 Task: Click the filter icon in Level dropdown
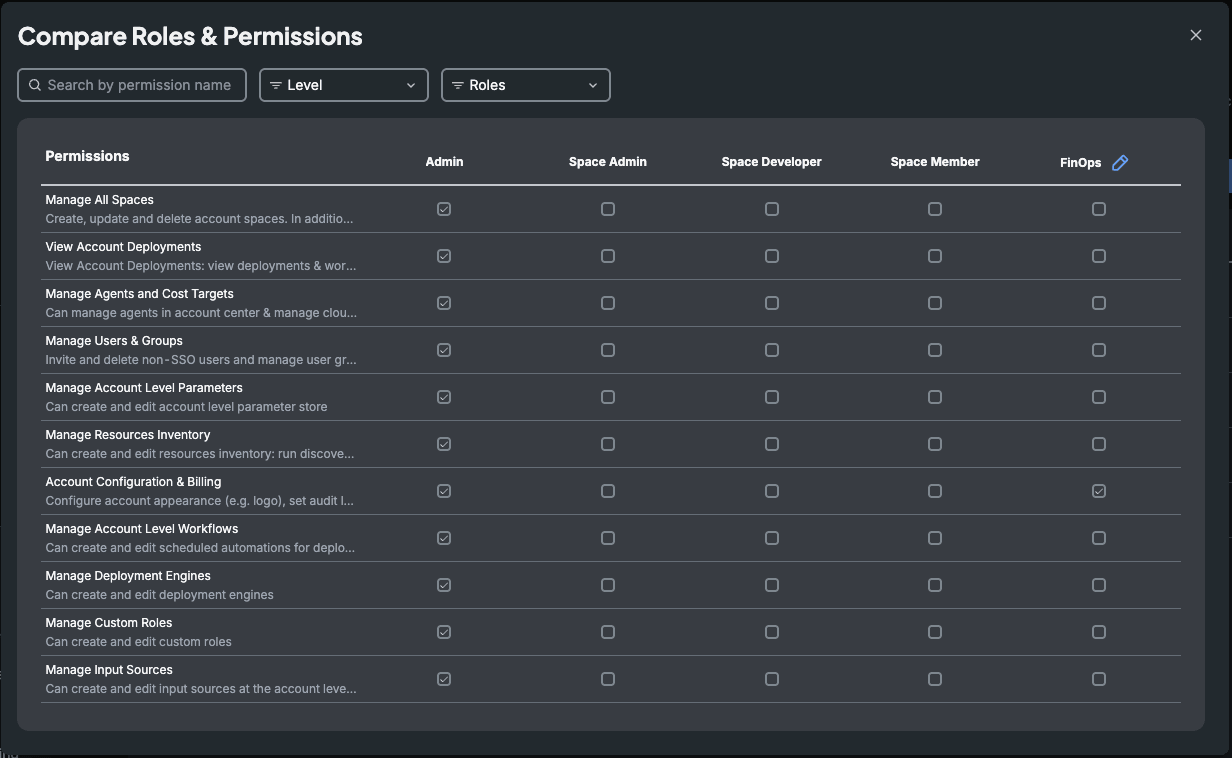tap(276, 85)
